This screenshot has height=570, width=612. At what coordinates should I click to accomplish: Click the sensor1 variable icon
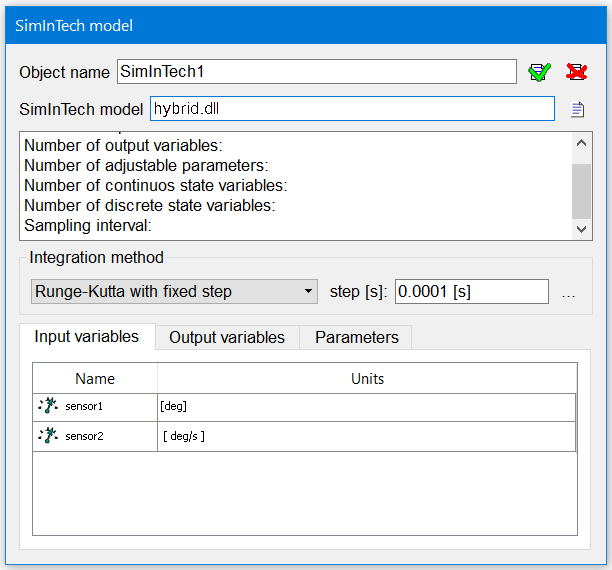pyautogui.click(x=48, y=406)
